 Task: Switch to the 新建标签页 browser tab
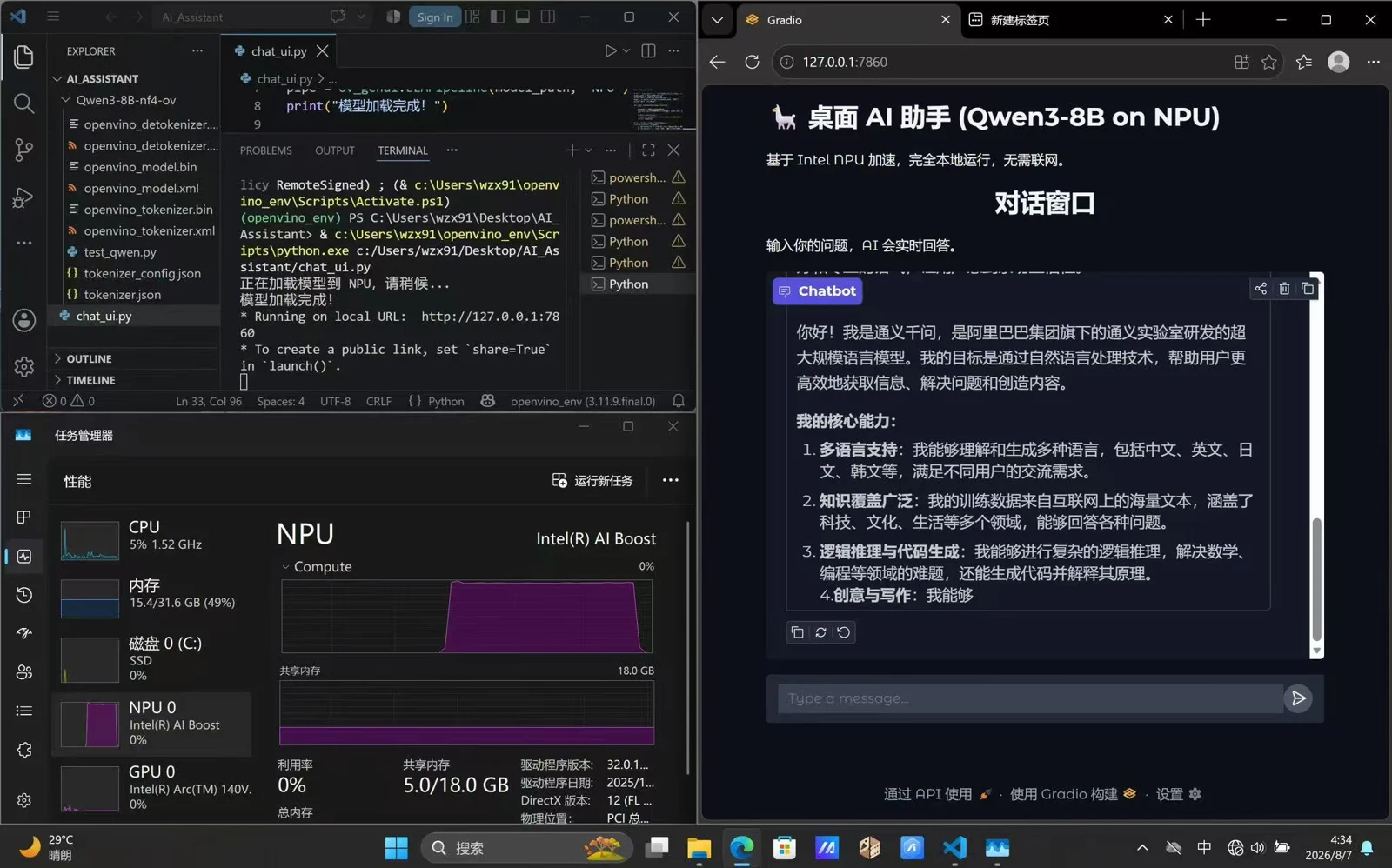[x=1070, y=19]
